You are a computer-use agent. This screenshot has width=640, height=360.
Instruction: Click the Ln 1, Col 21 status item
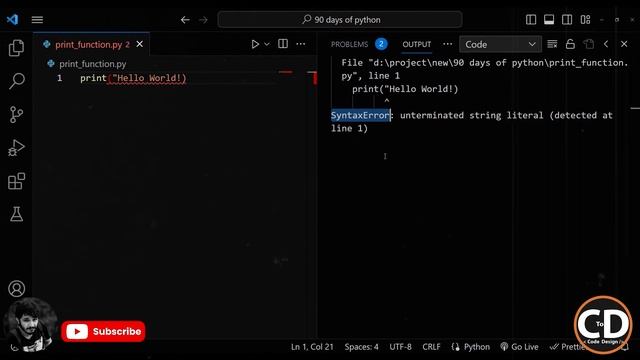[x=312, y=347]
